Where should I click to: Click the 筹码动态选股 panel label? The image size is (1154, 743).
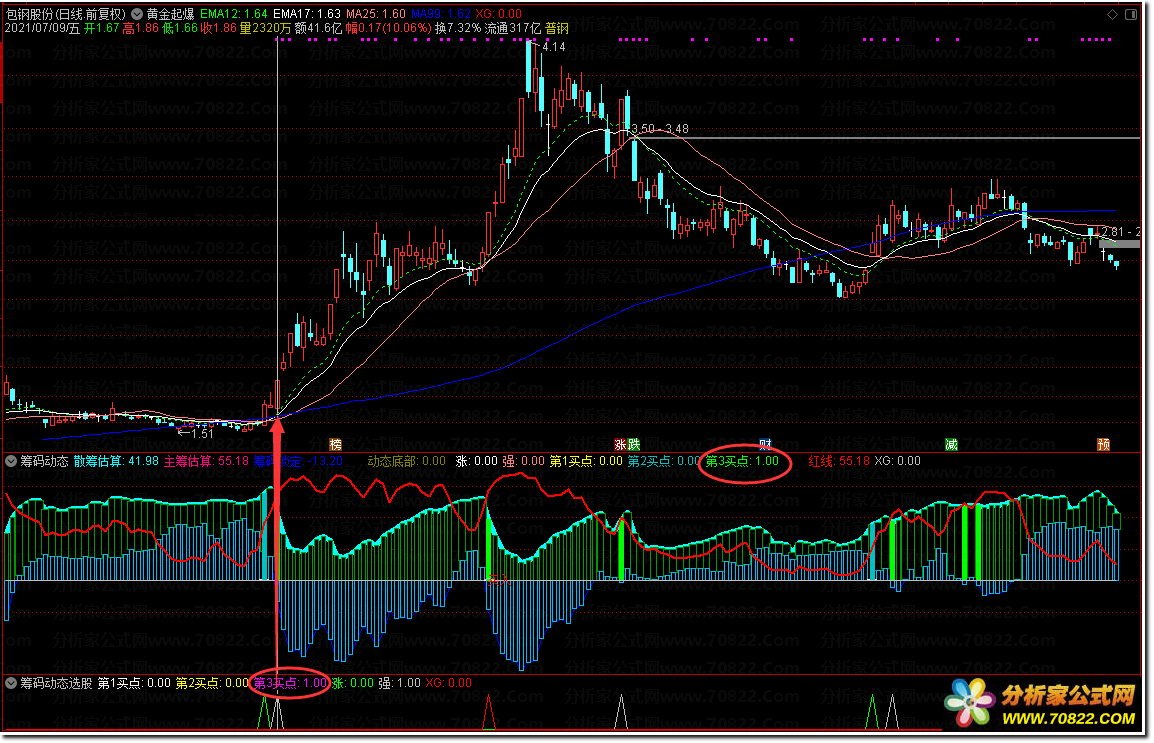coord(57,683)
